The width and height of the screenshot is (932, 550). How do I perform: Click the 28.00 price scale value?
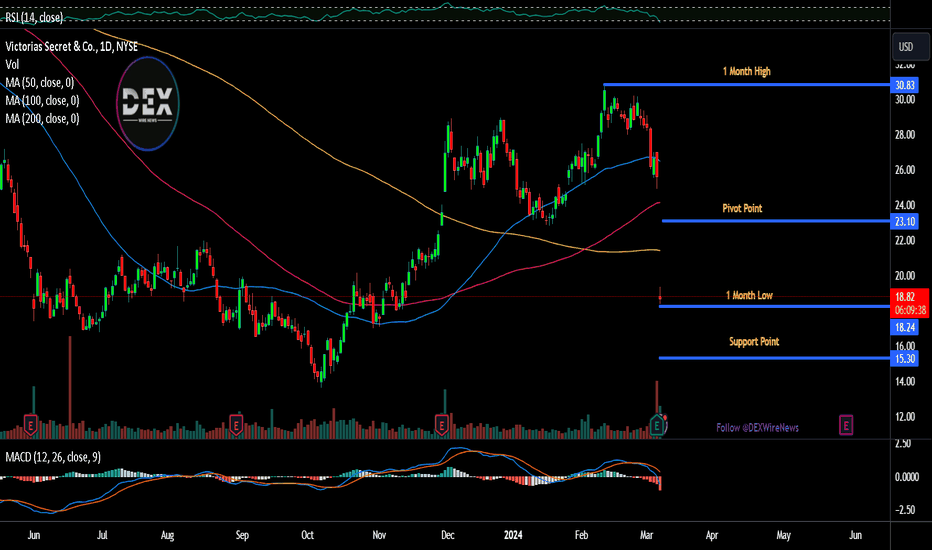pos(905,134)
